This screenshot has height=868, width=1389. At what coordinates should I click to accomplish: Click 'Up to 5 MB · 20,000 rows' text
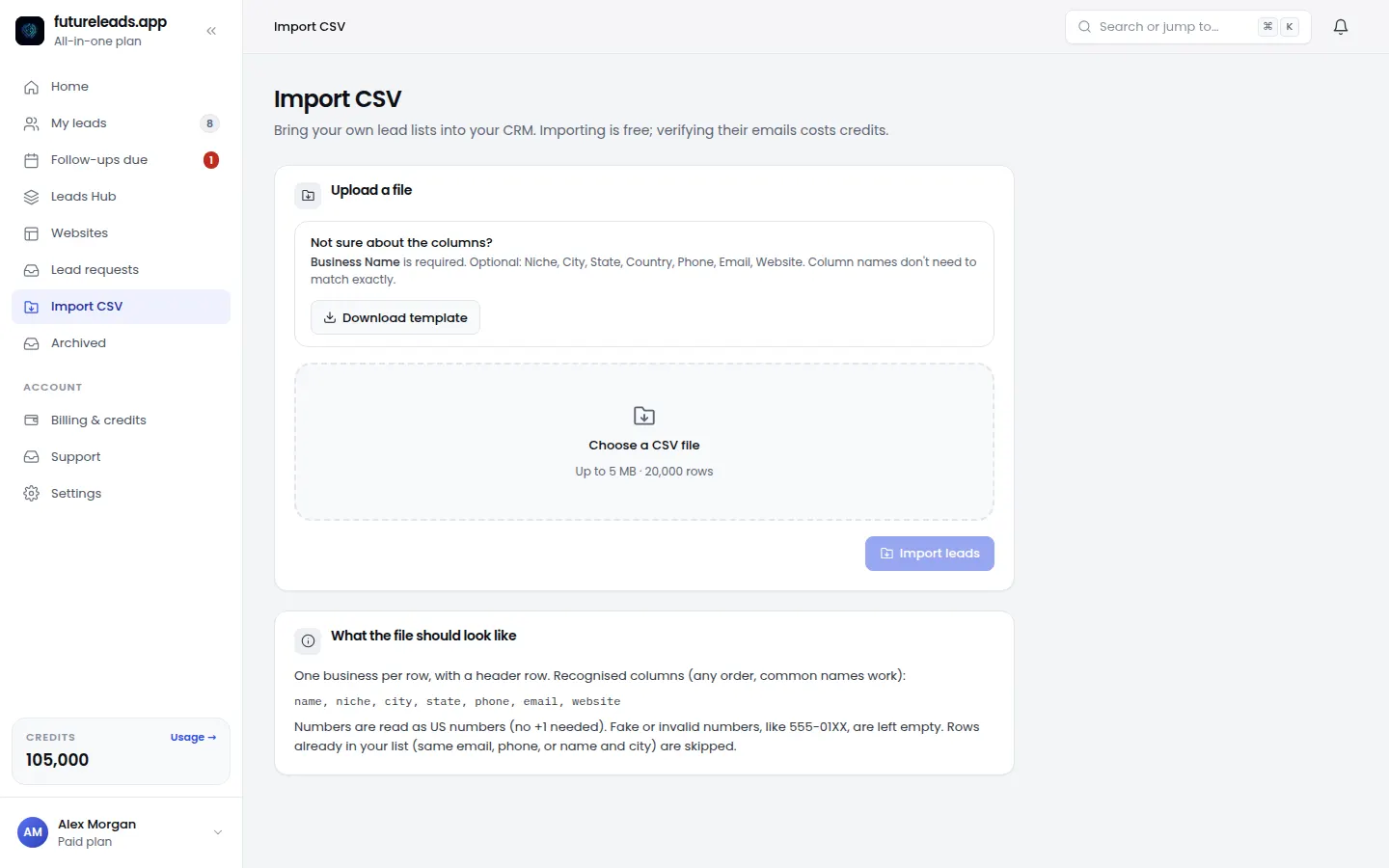(644, 472)
